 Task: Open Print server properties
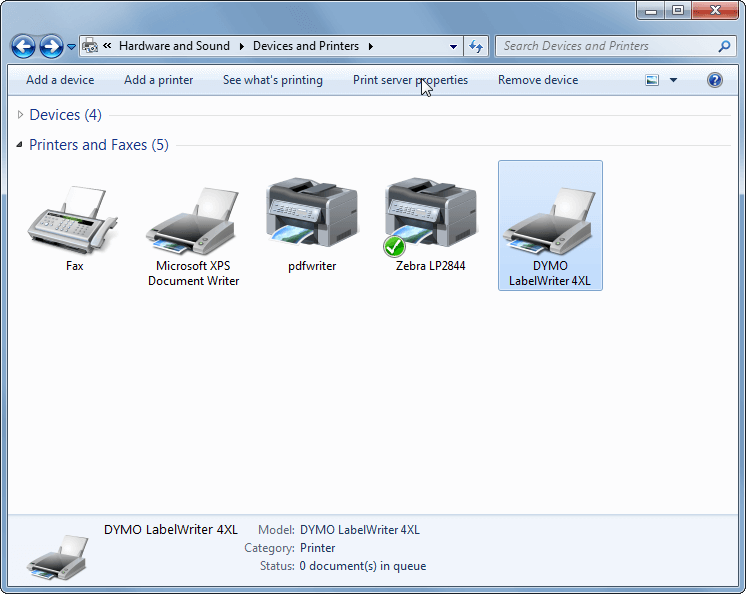point(410,80)
